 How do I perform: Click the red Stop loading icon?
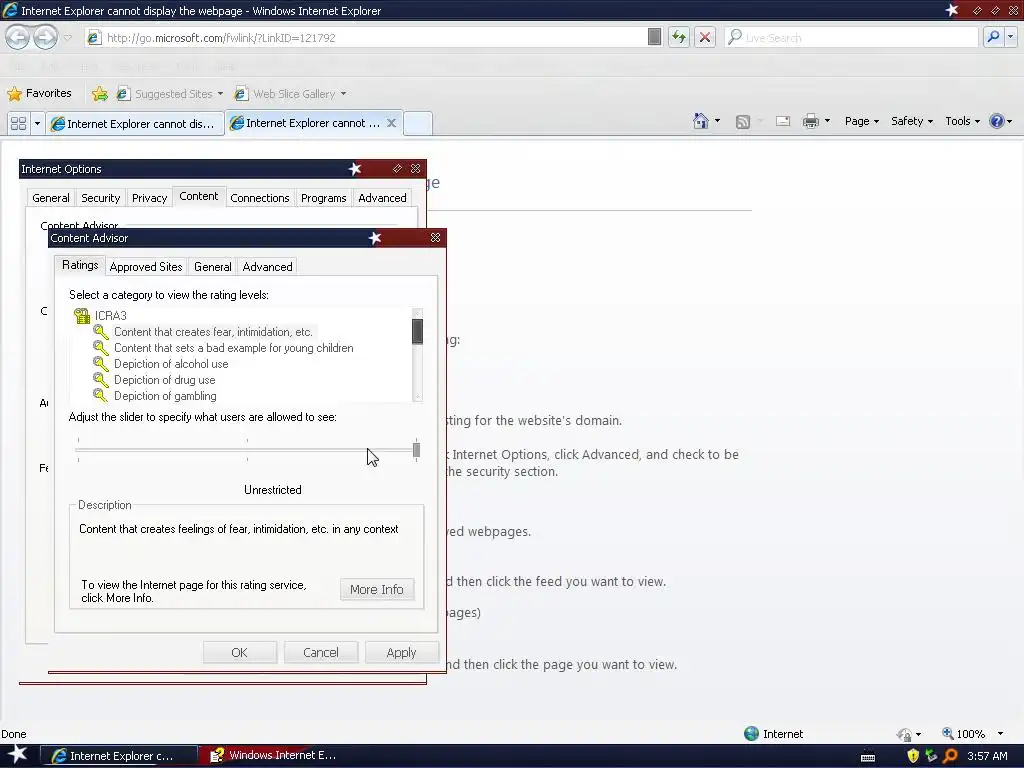tap(705, 37)
